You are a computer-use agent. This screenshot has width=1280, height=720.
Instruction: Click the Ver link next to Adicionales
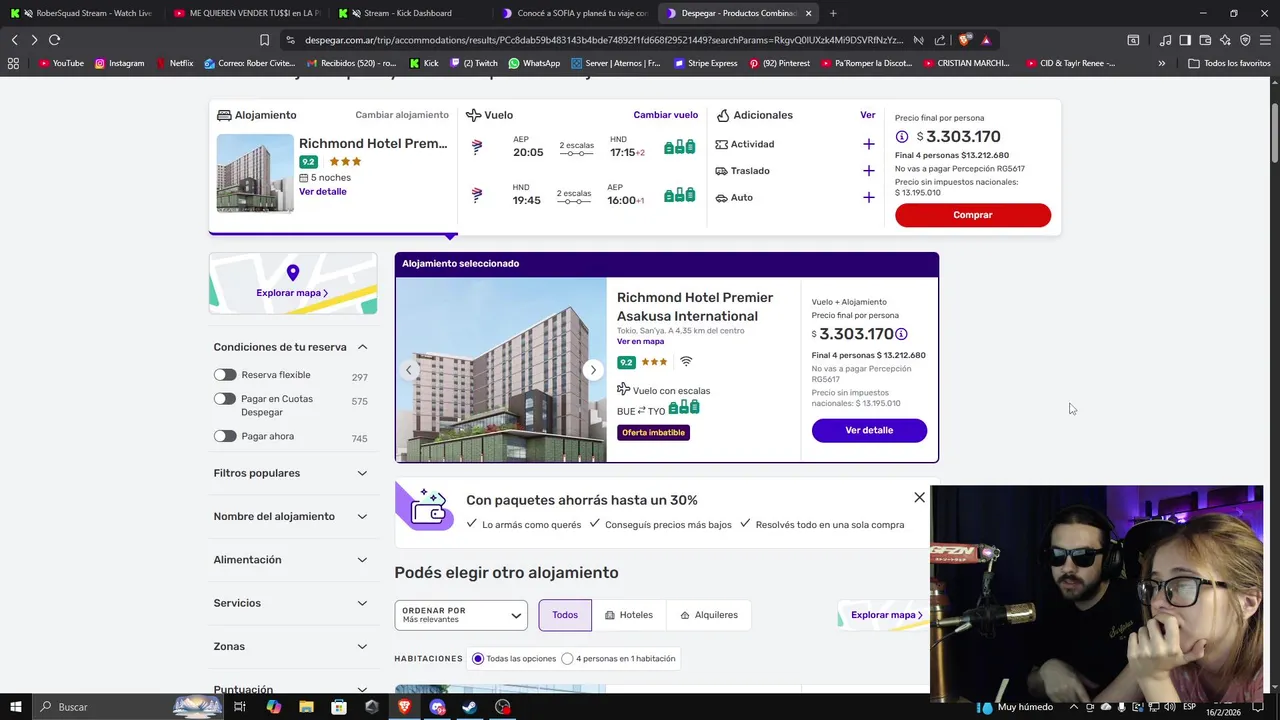[x=868, y=115]
